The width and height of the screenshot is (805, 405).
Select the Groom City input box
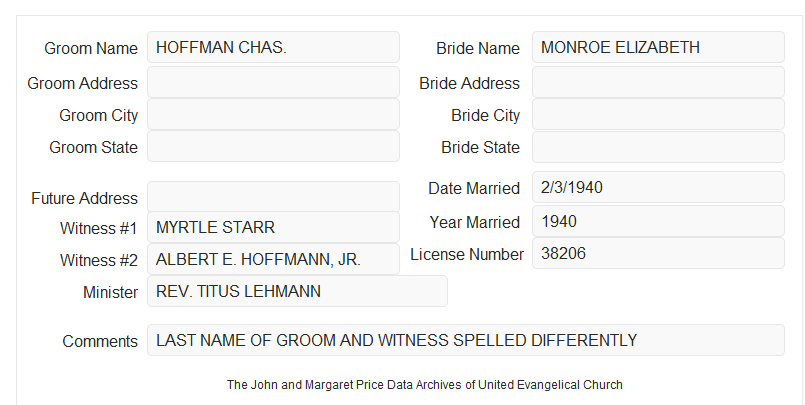273,114
